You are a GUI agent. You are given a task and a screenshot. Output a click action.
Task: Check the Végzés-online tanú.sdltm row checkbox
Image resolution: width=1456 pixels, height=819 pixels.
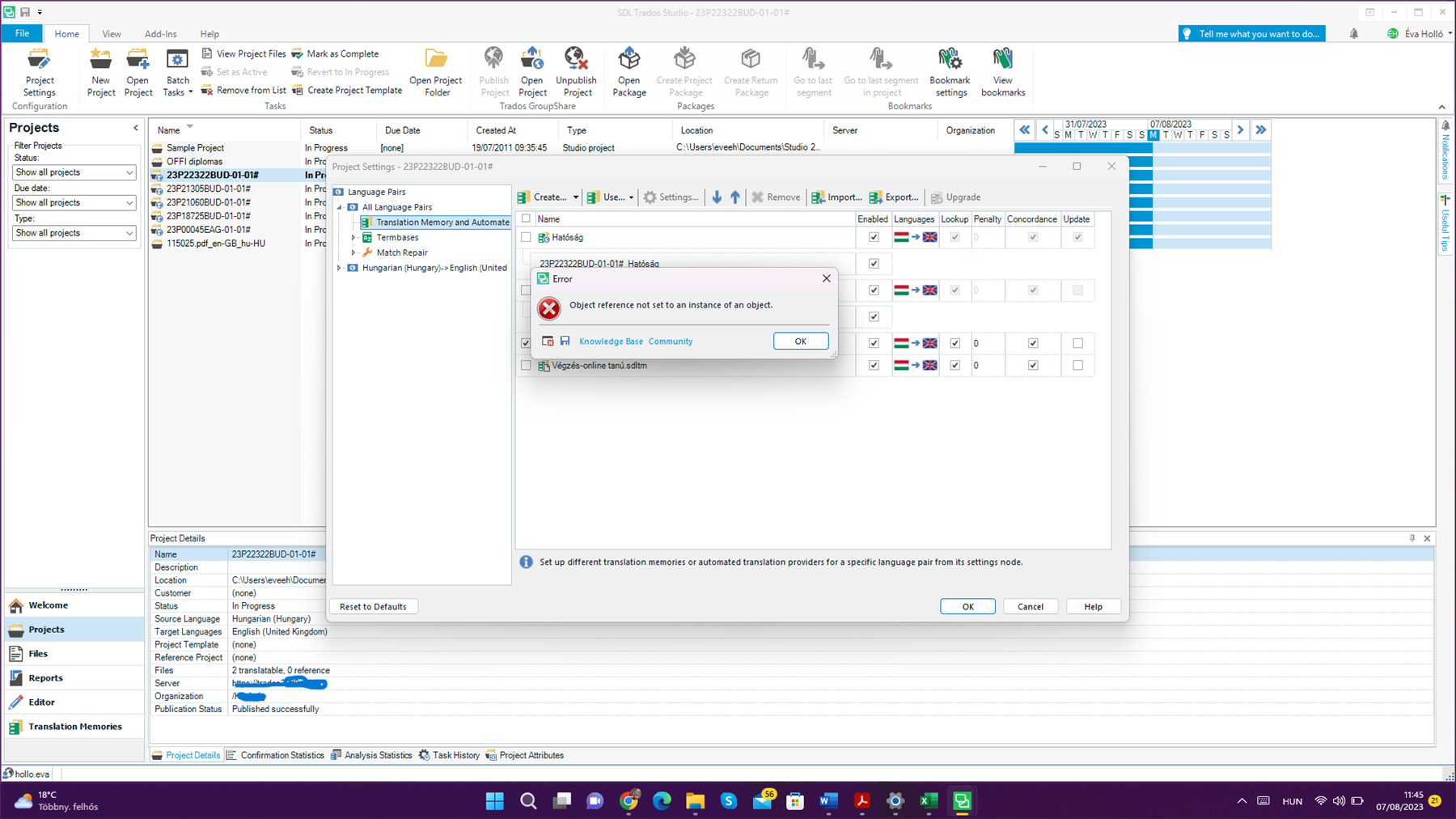point(526,365)
